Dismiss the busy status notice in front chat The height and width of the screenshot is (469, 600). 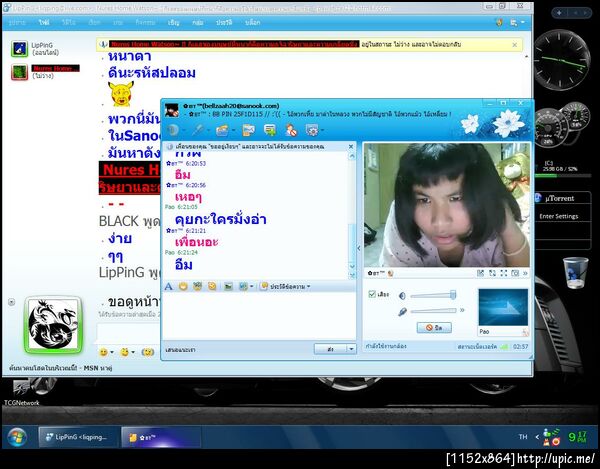pyautogui.click(x=351, y=147)
